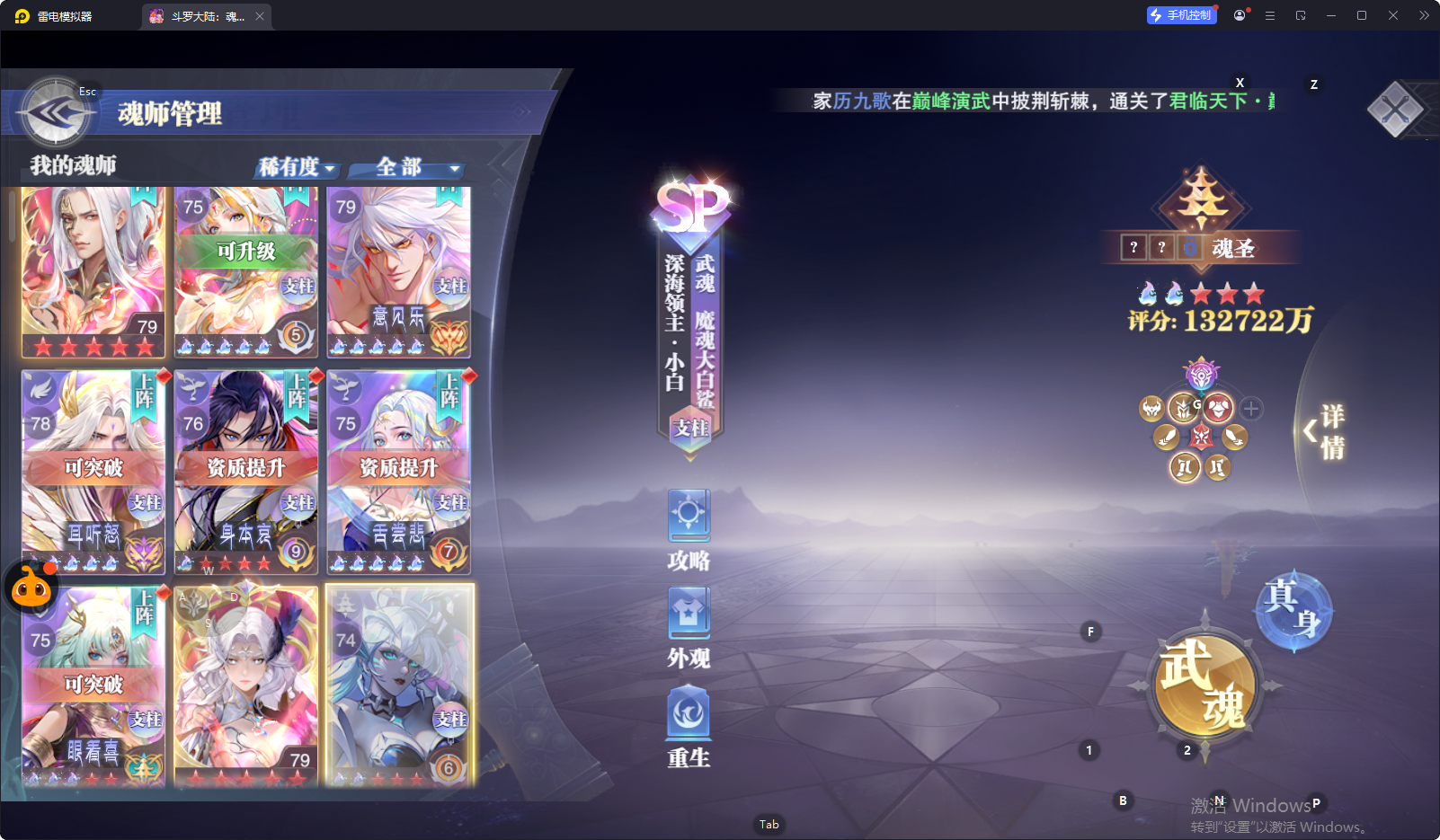Click the soul ring badge 5 on 可升级 card
This screenshot has width=1440, height=840.
coord(296,335)
